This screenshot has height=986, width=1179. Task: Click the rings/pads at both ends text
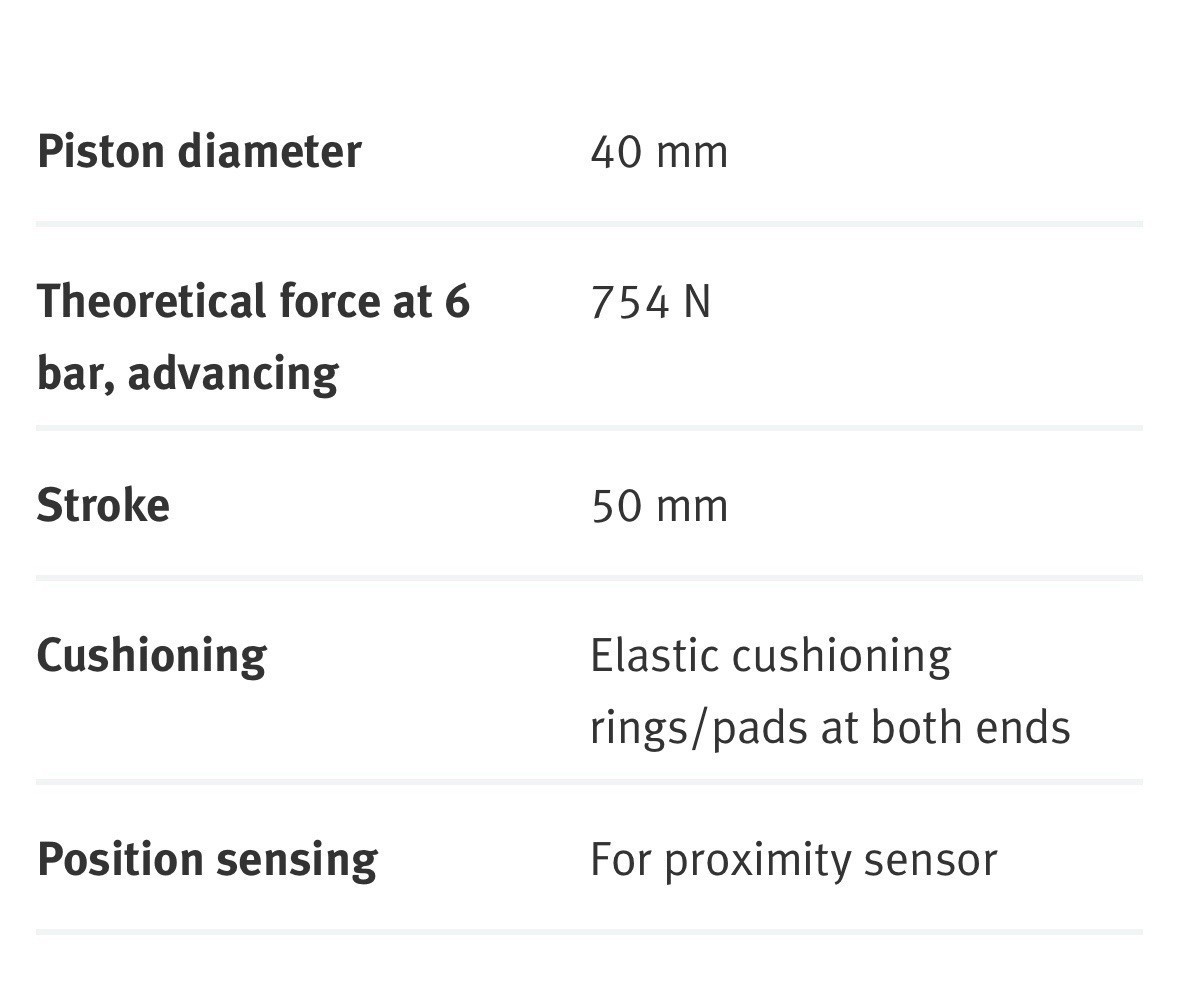point(830,728)
